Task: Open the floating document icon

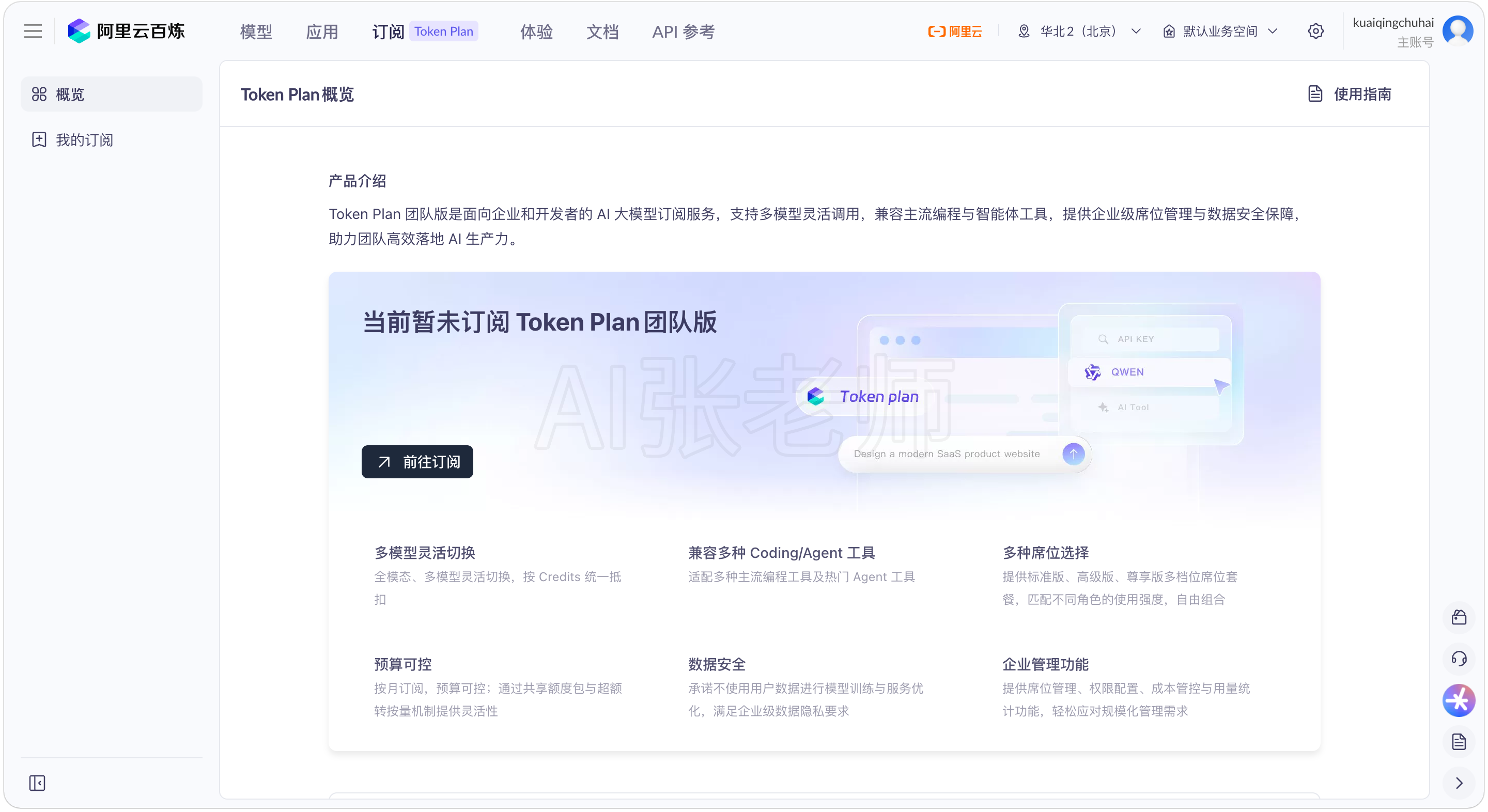Action: pyautogui.click(x=1459, y=742)
